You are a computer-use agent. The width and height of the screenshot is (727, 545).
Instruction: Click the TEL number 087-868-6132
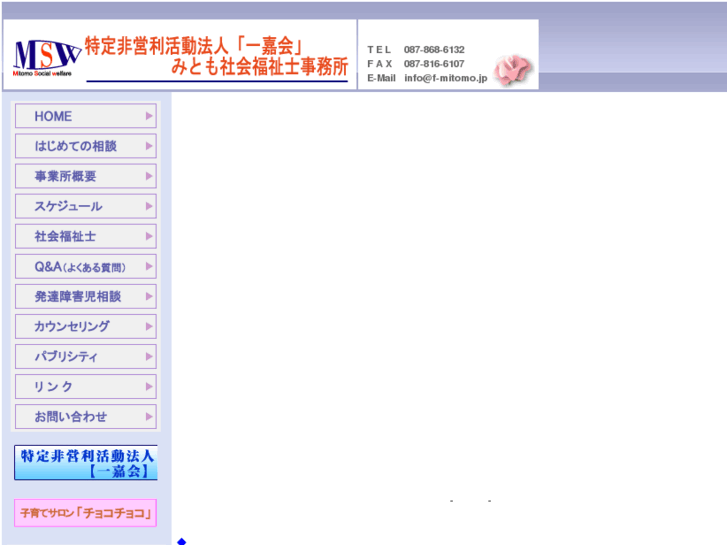pos(434,50)
